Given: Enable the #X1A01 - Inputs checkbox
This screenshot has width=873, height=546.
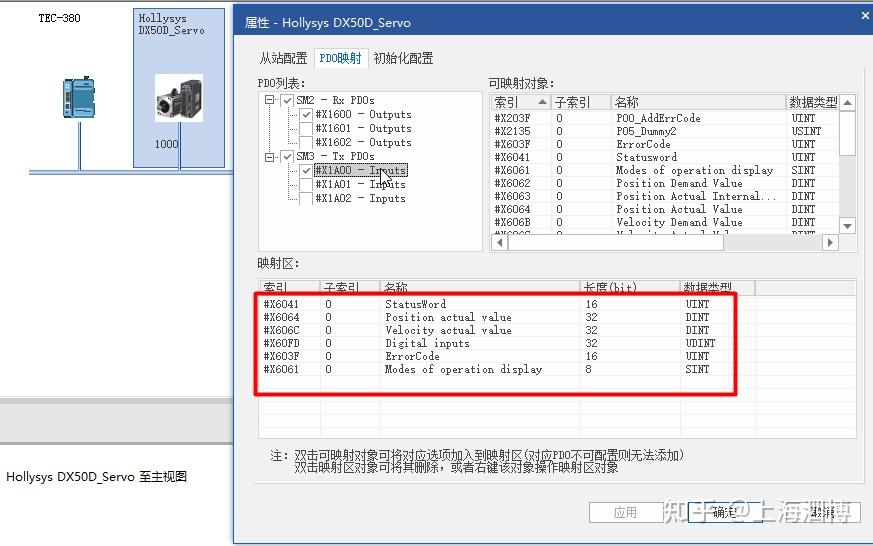Looking at the screenshot, I should [306, 184].
